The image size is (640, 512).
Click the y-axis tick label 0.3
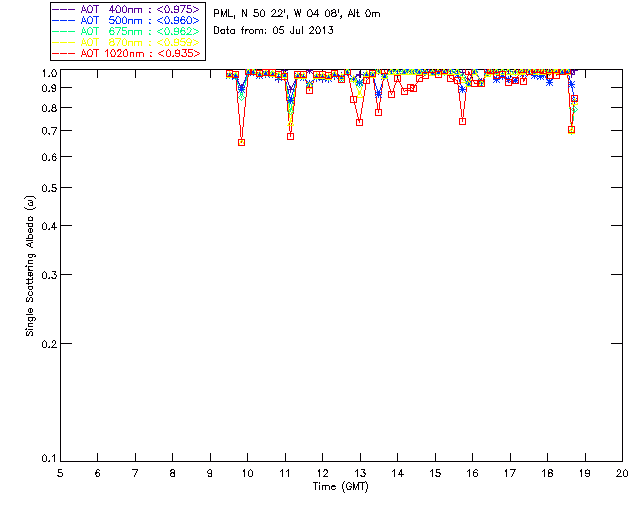pyautogui.click(x=49, y=275)
